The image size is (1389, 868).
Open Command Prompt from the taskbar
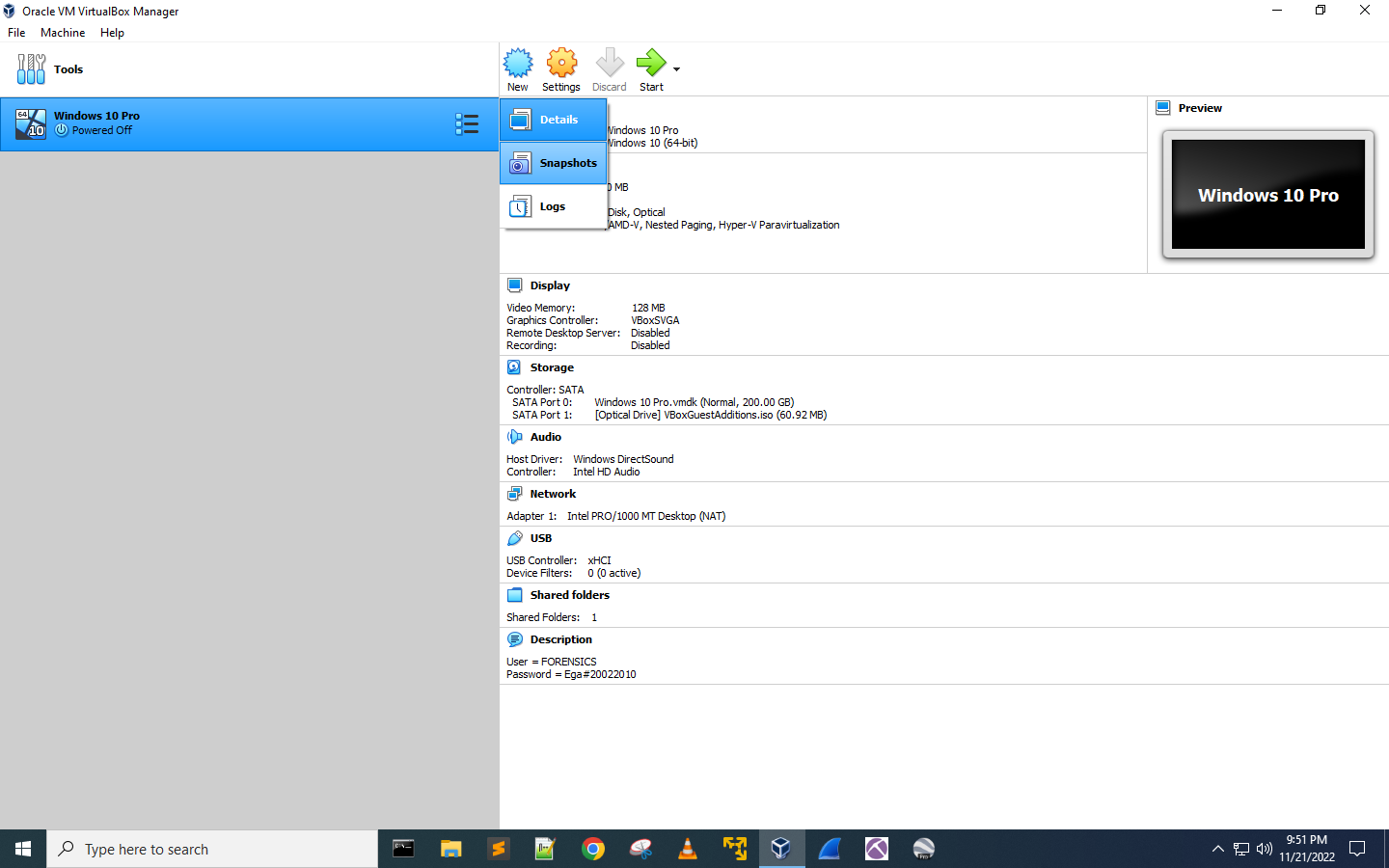coord(403,849)
